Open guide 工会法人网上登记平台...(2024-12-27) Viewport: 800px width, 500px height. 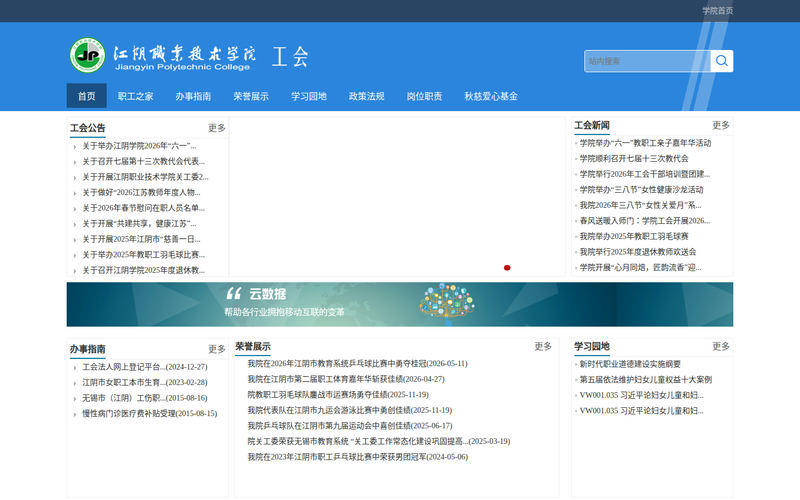[145, 367]
